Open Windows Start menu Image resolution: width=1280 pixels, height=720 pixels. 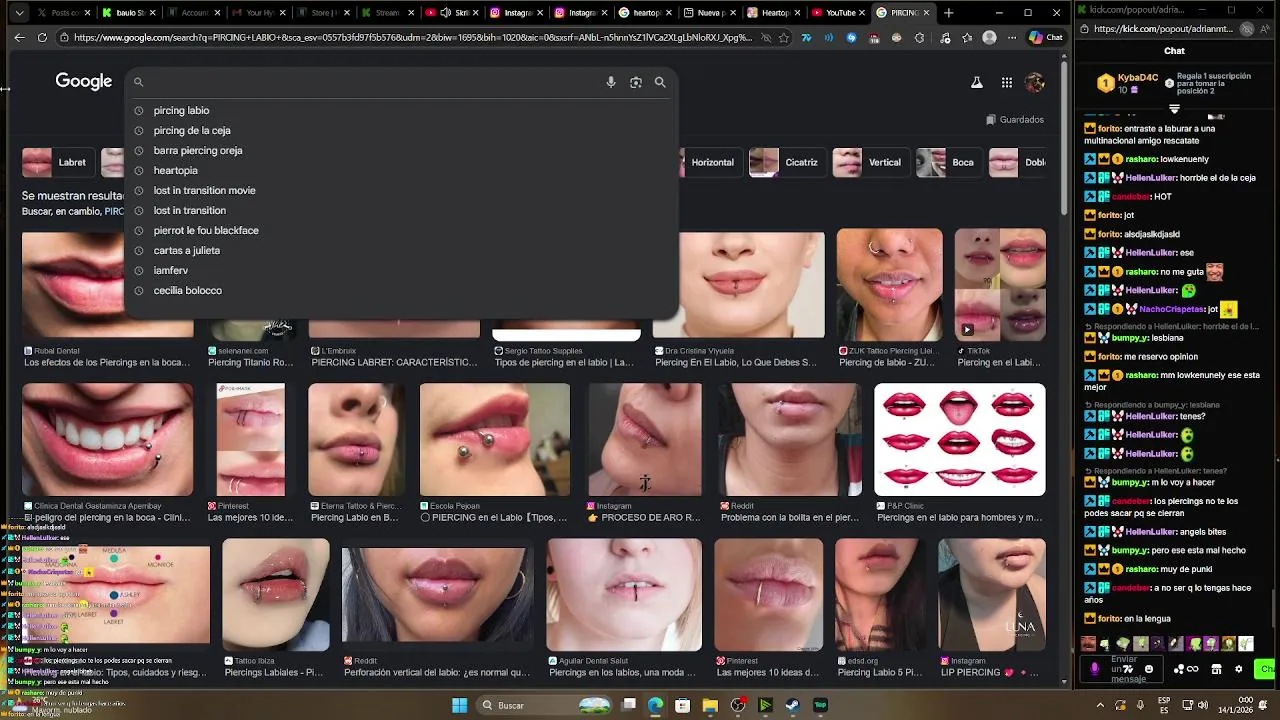tap(460, 705)
